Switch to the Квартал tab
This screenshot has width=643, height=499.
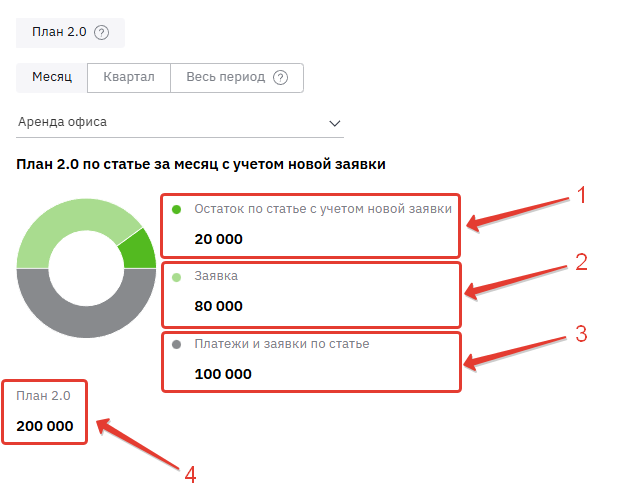pos(129,78)
